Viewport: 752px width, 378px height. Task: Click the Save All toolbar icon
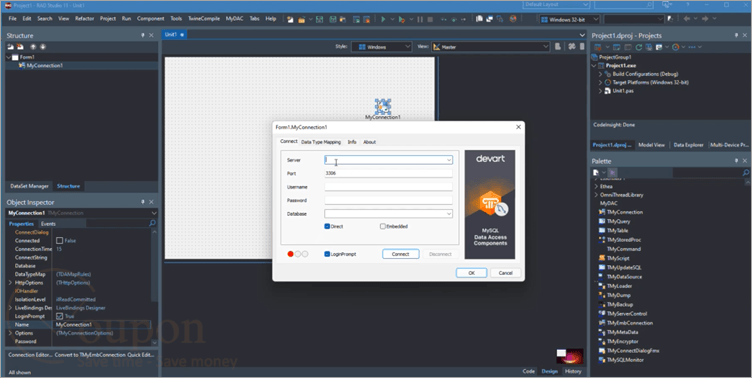tap(333, 19)
